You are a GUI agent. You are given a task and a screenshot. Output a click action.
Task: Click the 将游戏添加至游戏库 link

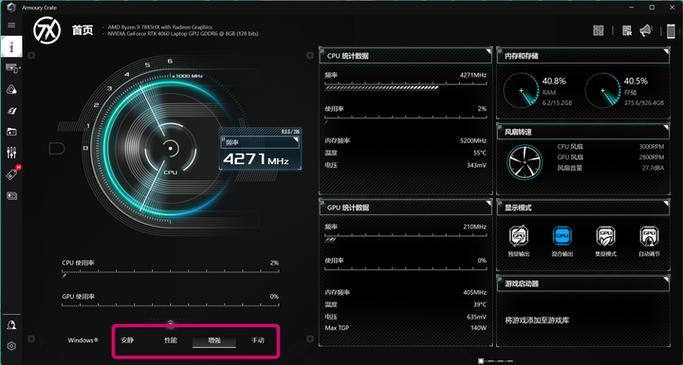pos(537,320)
